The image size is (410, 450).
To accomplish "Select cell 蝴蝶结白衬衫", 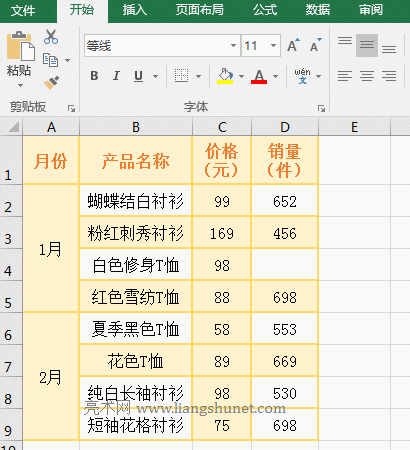I will pos(136,201).
